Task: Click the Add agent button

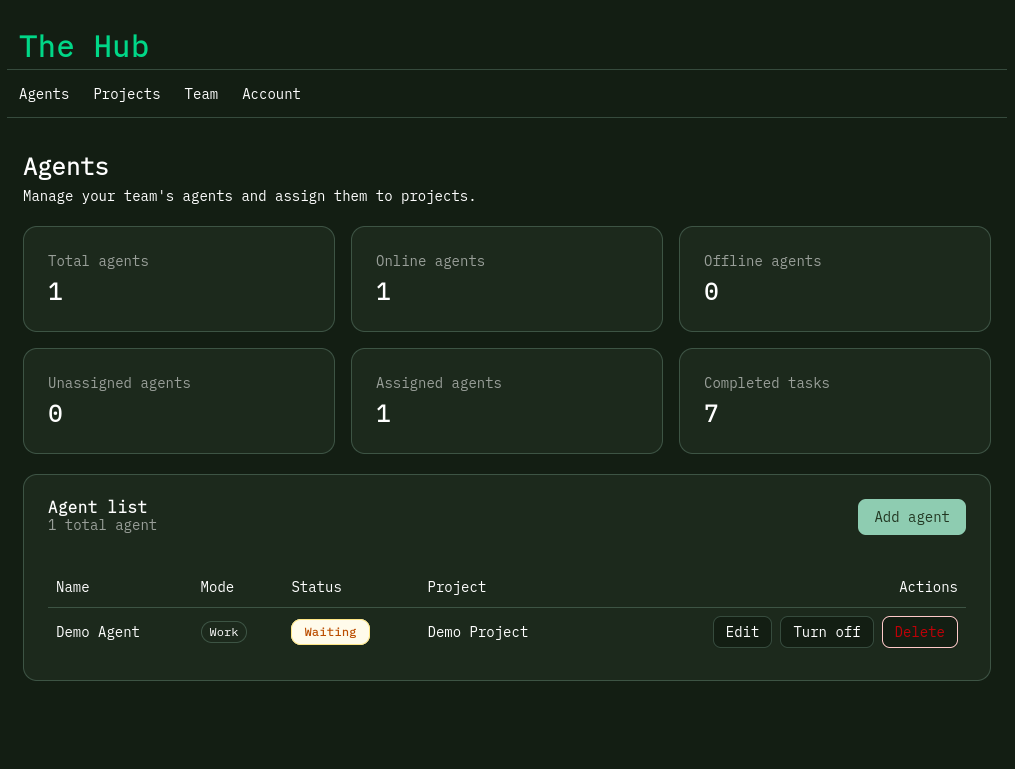Action: 911,517
